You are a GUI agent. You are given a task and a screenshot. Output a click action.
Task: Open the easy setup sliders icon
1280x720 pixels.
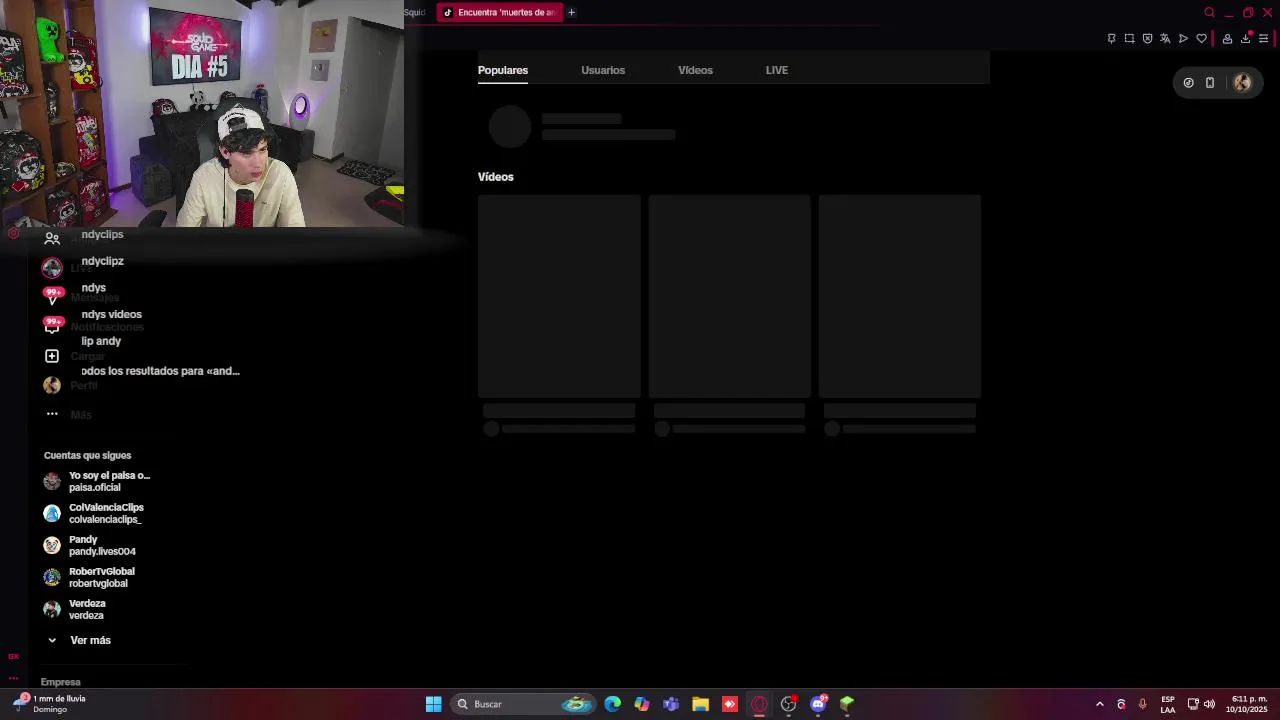pyautogui.click(x=1263, y=38)
